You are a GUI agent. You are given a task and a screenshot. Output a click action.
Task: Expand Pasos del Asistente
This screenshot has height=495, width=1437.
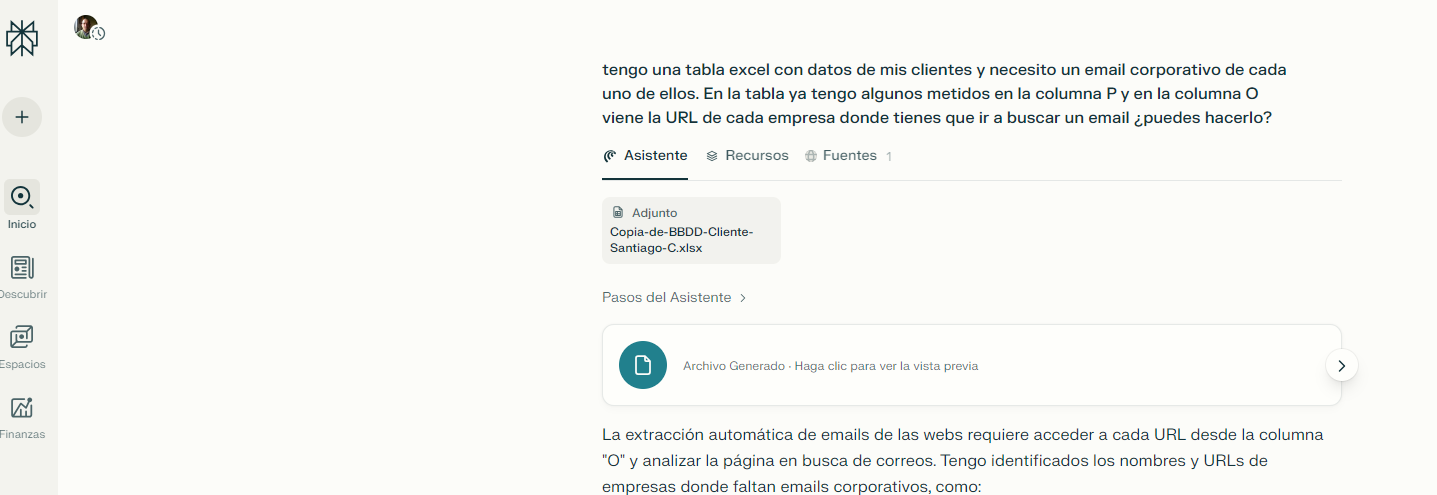[674, 297]
